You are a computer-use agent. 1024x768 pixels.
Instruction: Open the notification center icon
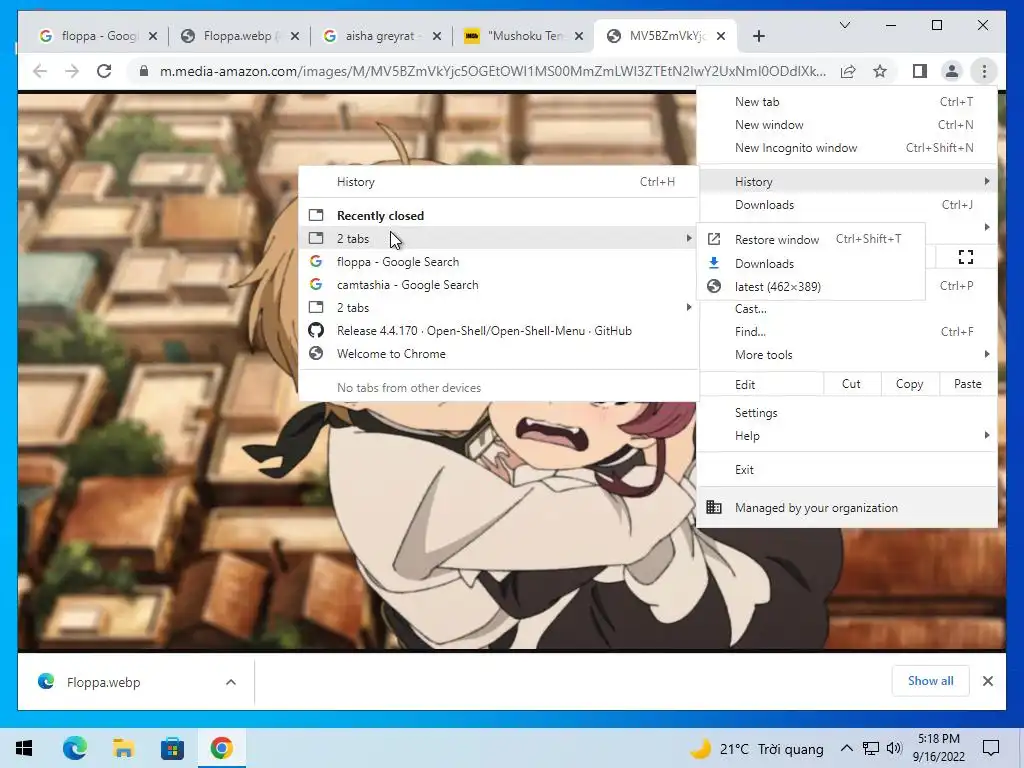(991, 748)
